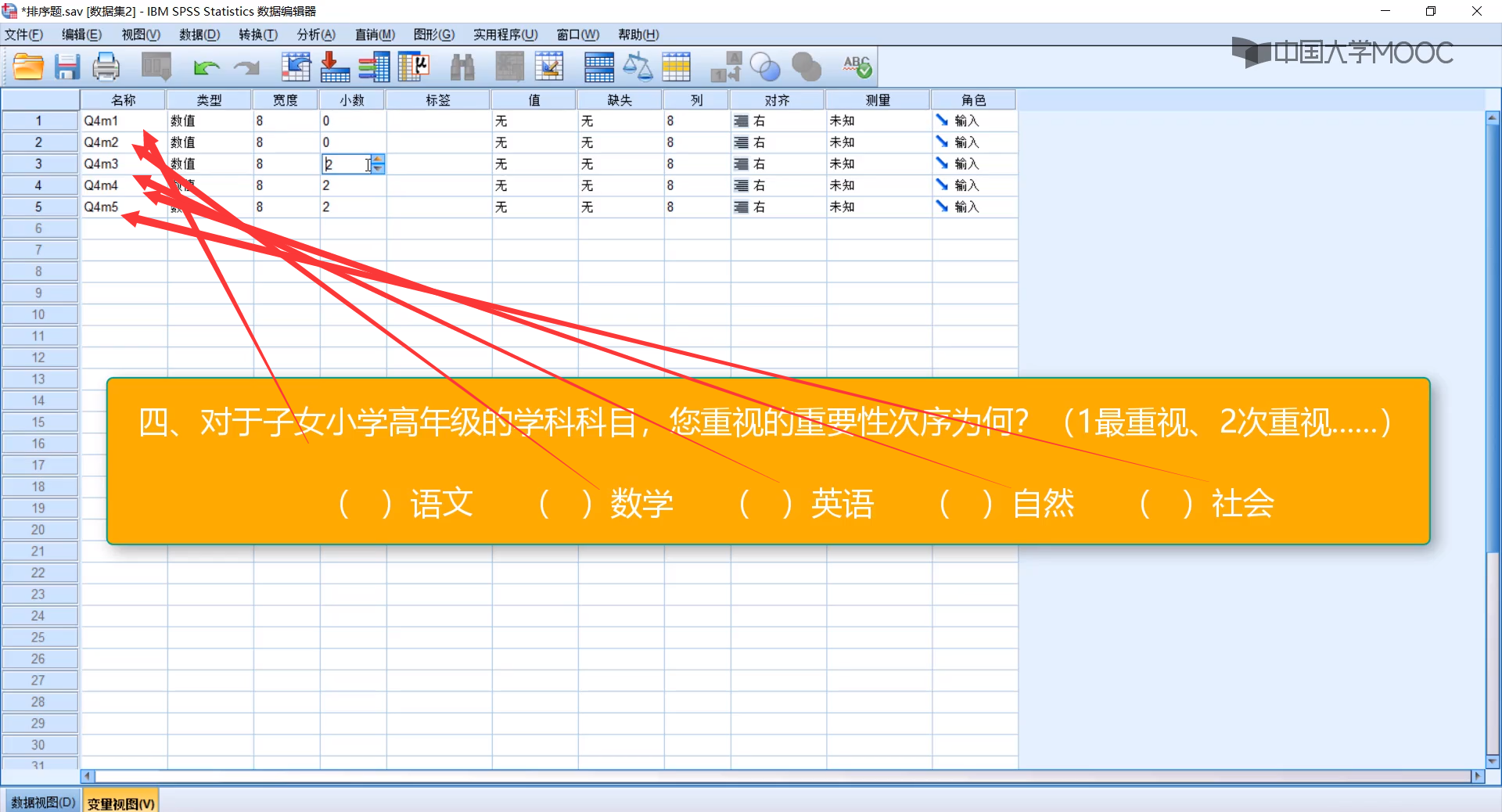Open the 视图(V) menu
The width and height of the screenshot is (1502, 812).
point(141,34)
